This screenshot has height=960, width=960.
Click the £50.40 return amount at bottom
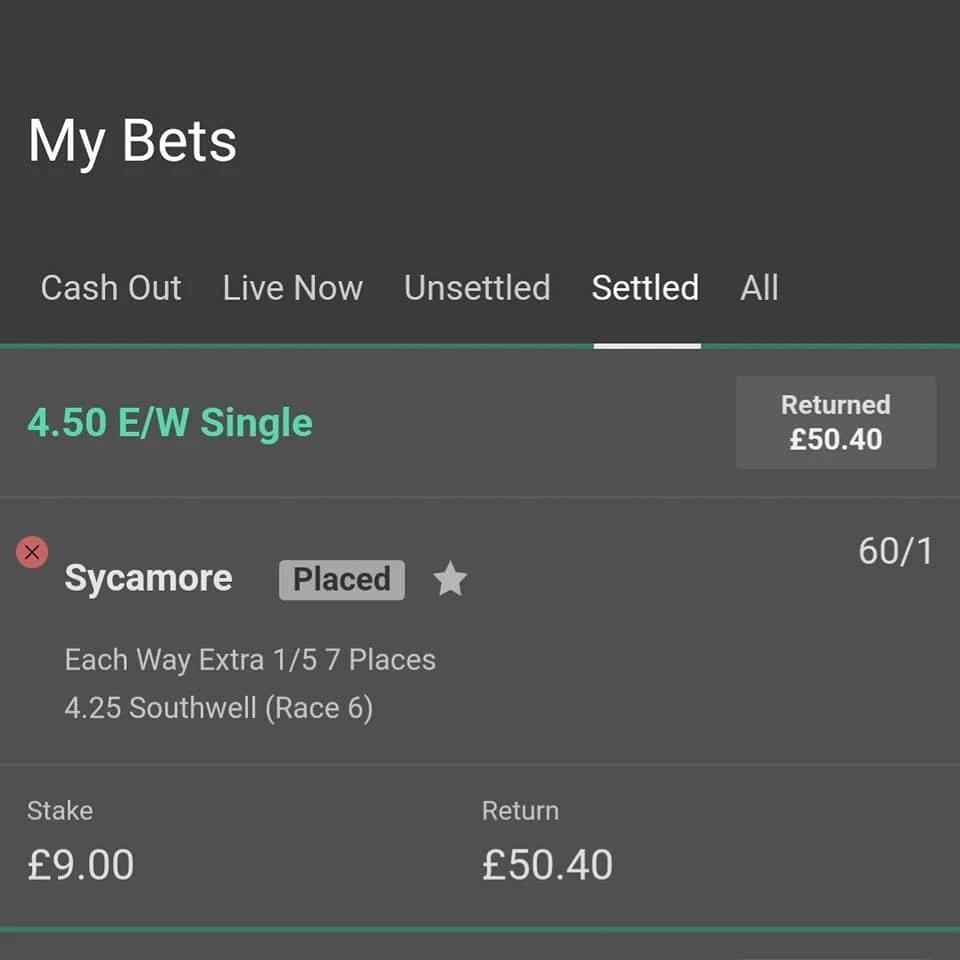point(547,865)
